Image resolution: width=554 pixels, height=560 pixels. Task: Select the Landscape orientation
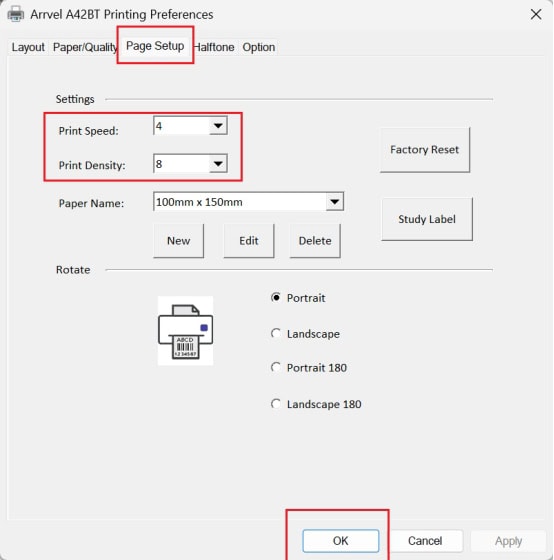276,334
